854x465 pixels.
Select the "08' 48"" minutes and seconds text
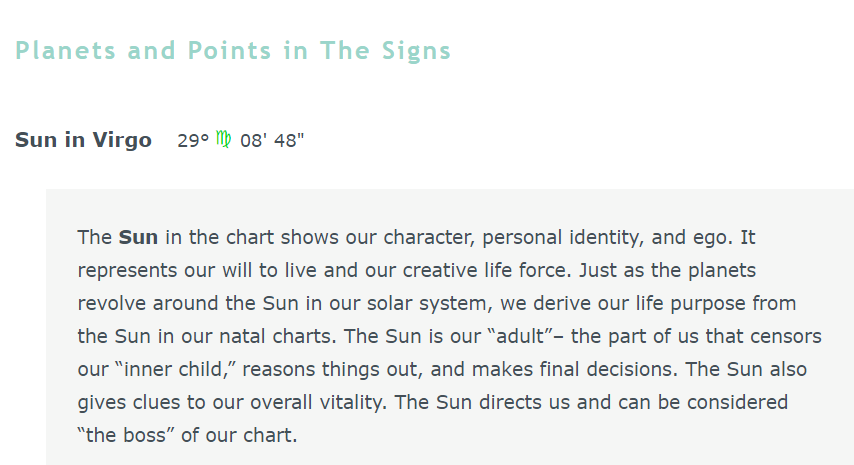272,140
